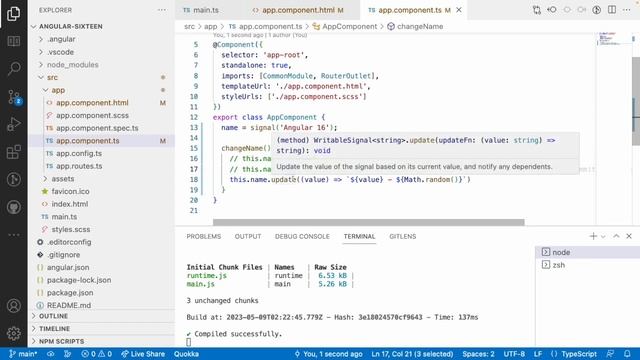The width and height of the screenshot is (640, 360).
Task: Add a new terminal
Action: (593, 236)
